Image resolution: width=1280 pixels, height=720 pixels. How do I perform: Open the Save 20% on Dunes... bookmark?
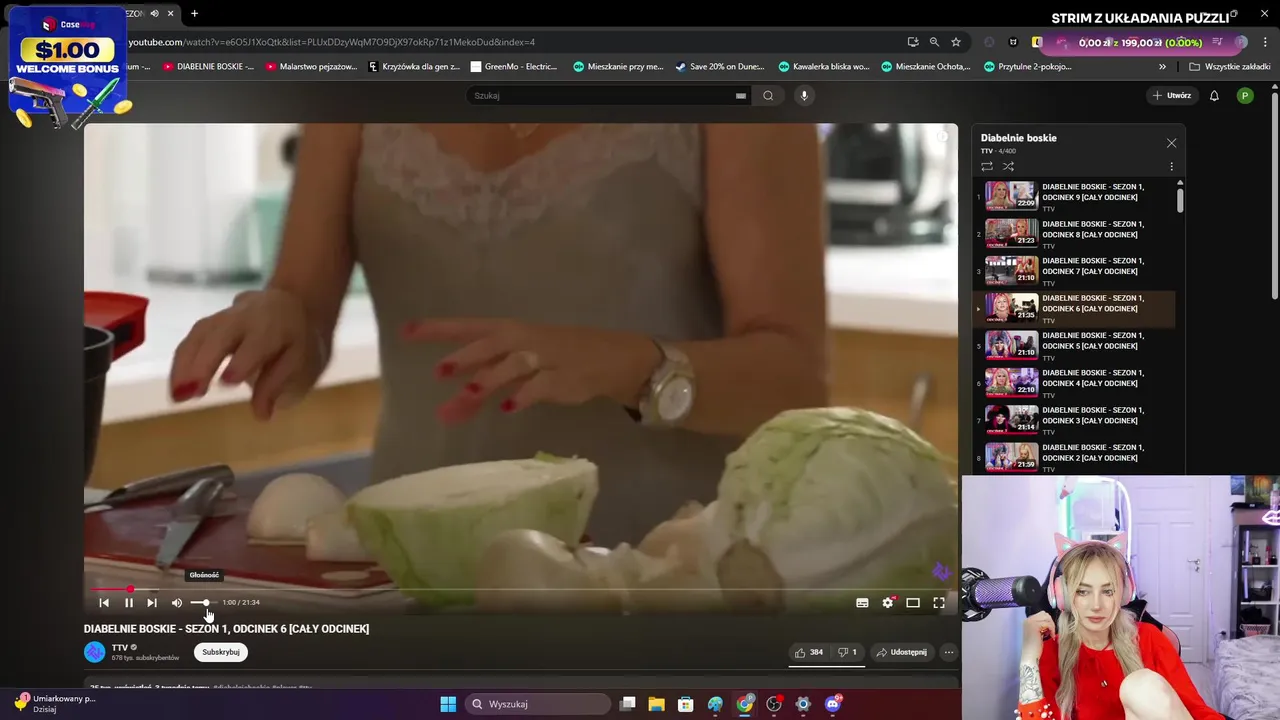pos(720,67)
